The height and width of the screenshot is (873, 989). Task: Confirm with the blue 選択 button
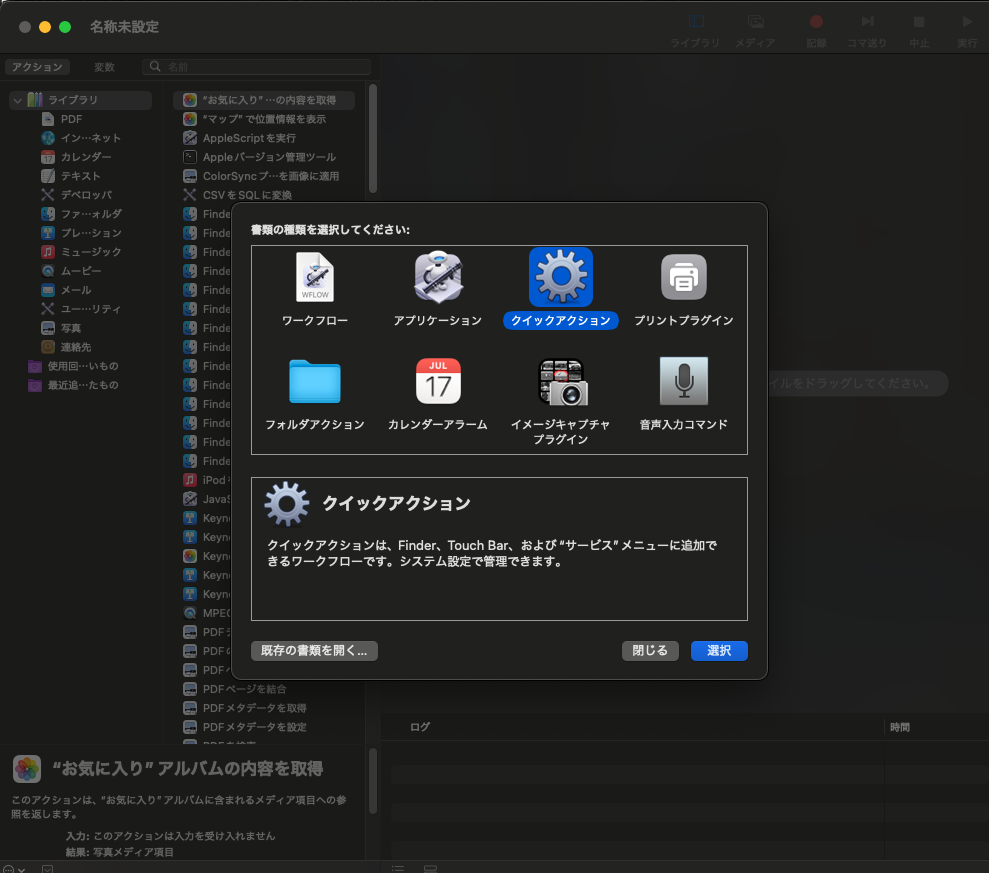[x=718, y=651]
